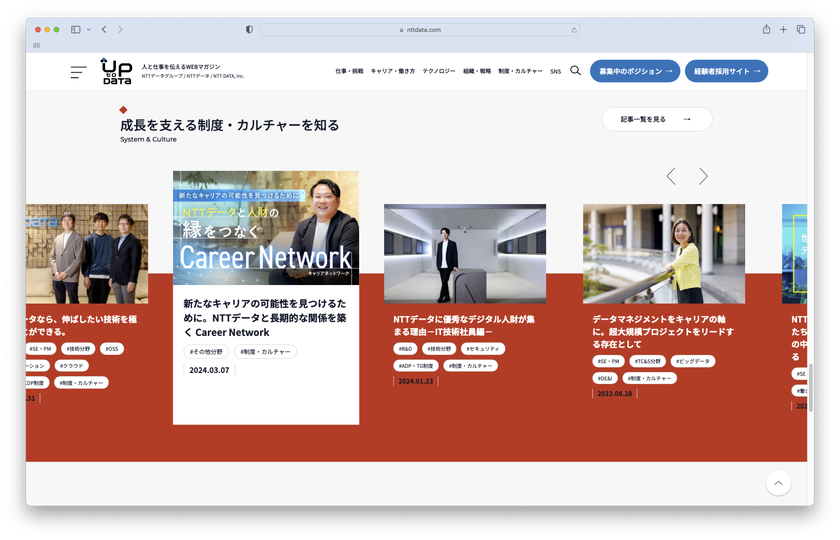
Task: Focus the nttdata.com address bar
Action: tap(420, 30)
